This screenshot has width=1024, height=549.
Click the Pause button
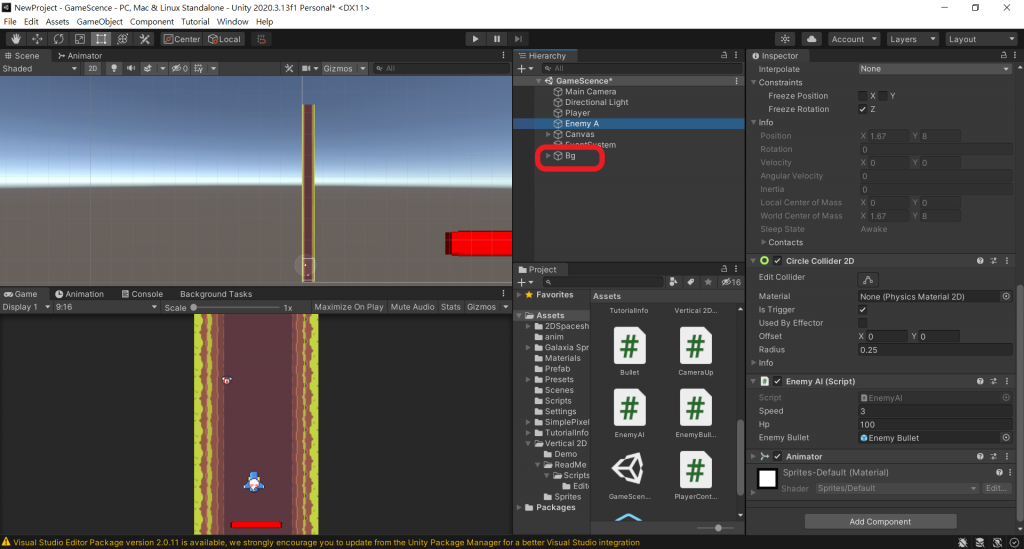pyautogui.click(x=497, y=39)
